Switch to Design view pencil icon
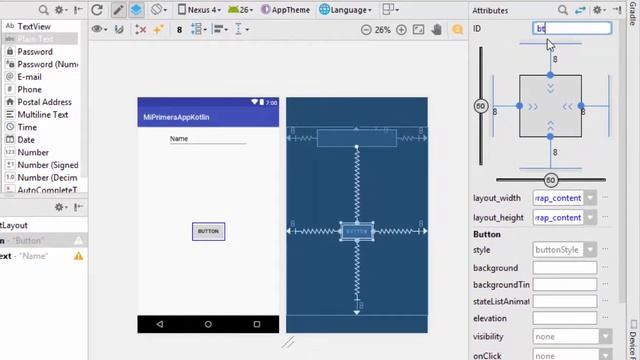Viewport: 640px width, 360px height. click(118, 10)
